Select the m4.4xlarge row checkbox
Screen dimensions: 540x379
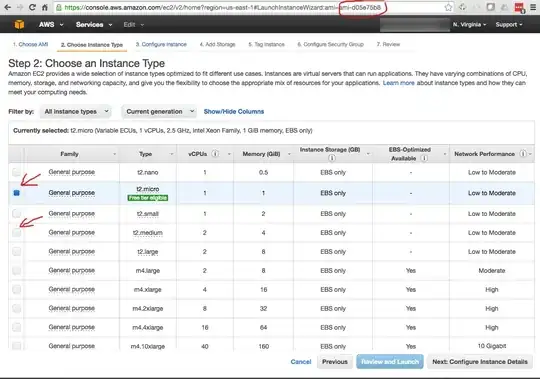pos(16,327)
